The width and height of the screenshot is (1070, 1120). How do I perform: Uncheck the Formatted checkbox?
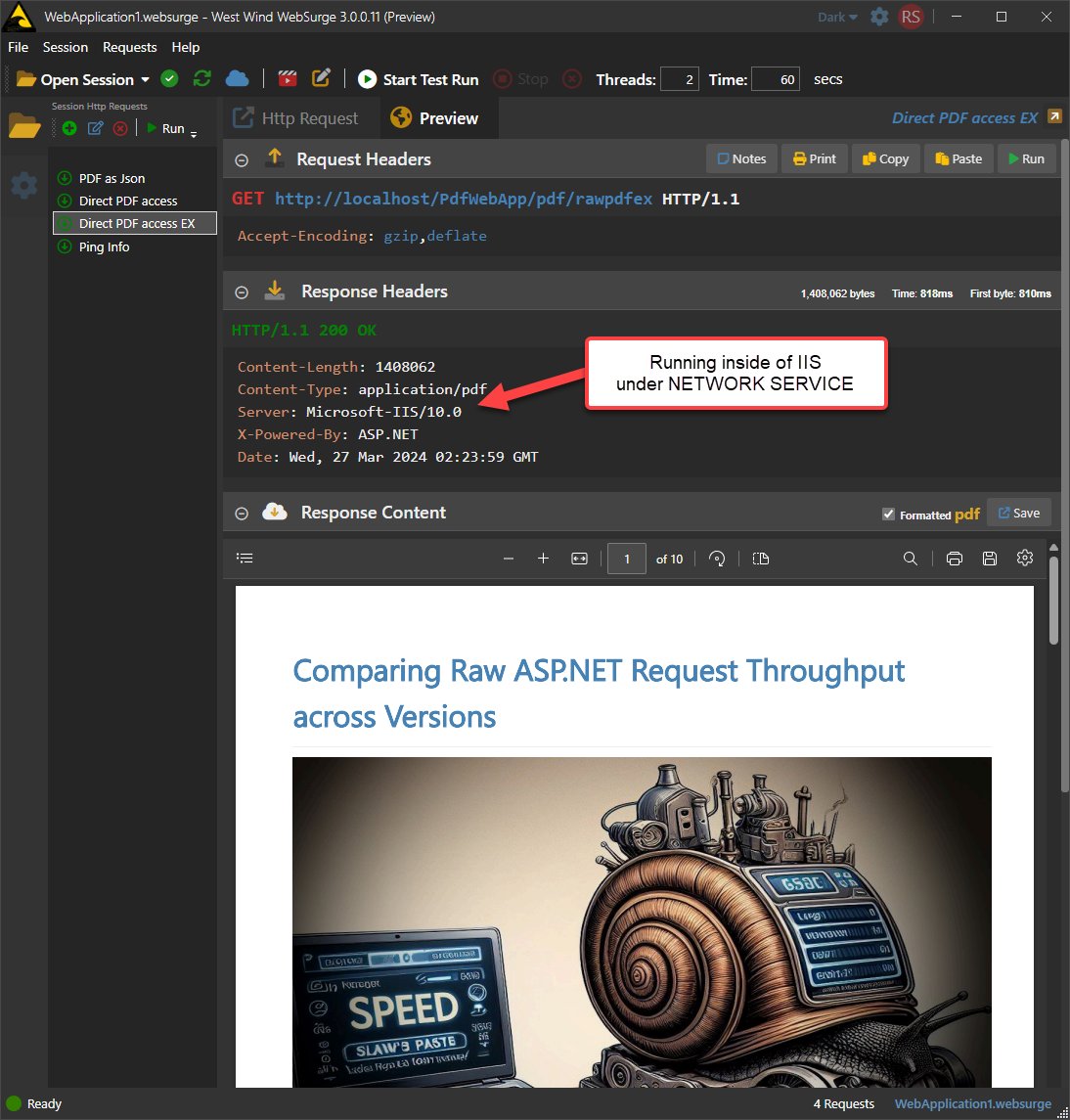[888, 515]
